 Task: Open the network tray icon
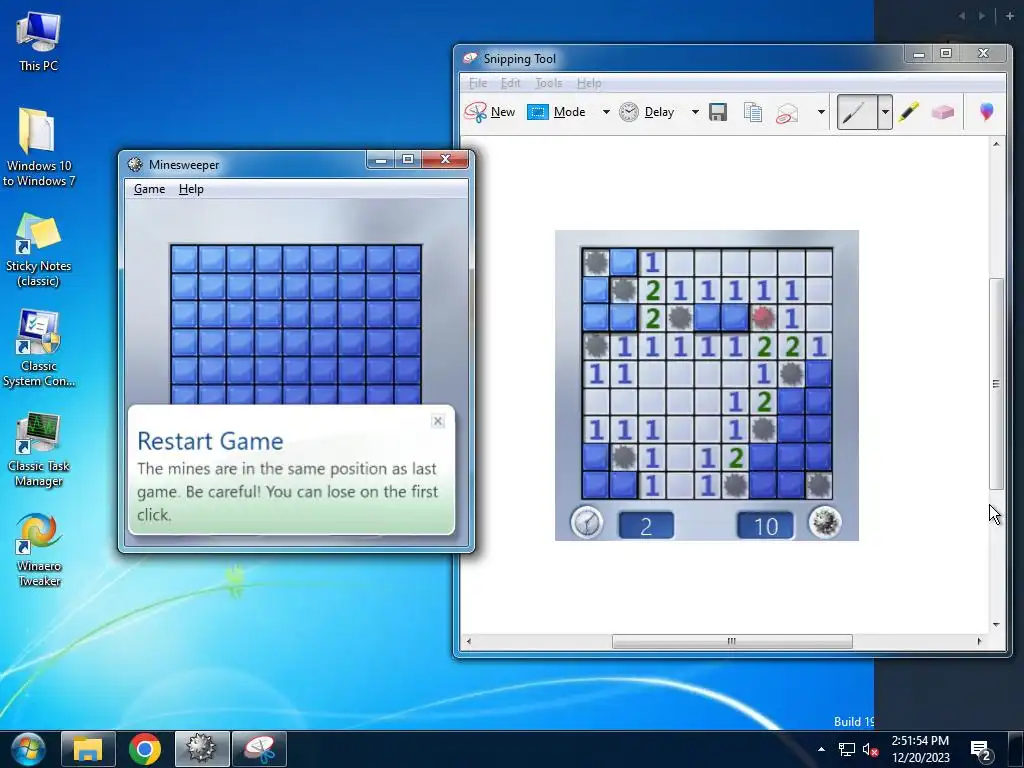pyautogui.click(x=847, y=750)
